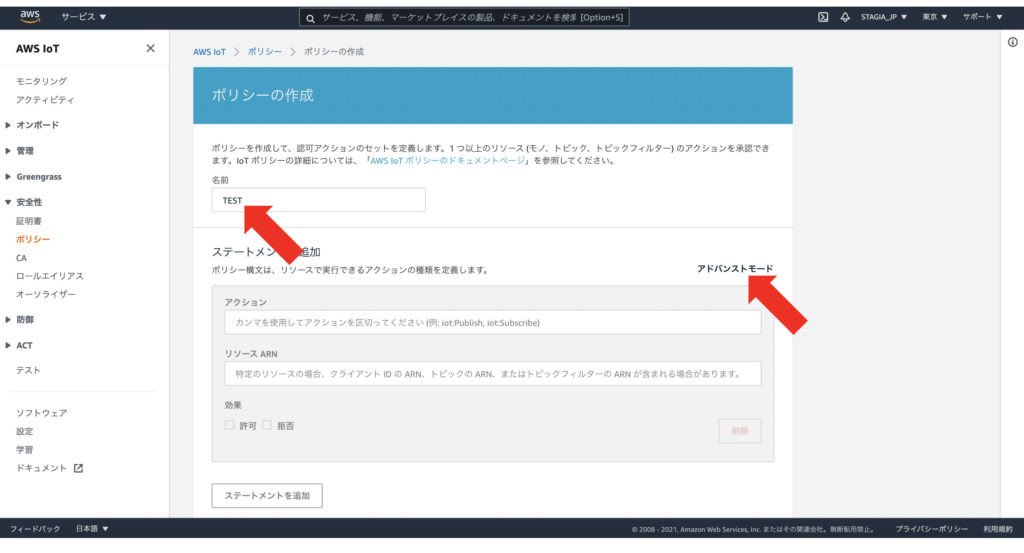Click the ステートメントを追加 button
1024x553 pixels.
[x=267, y=495]
